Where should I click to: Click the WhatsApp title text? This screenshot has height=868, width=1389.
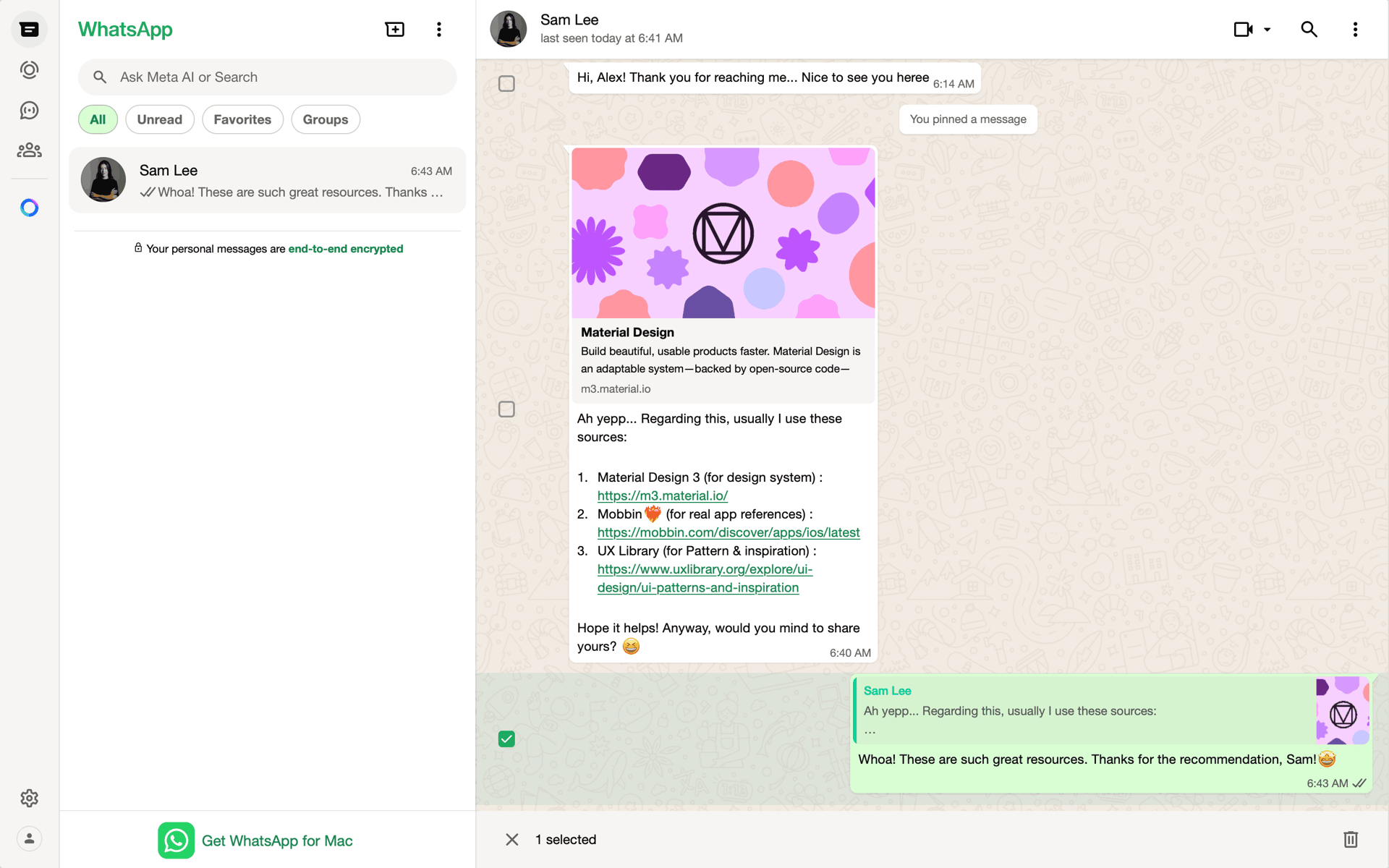pyautogui.click(x=125, y=30)
